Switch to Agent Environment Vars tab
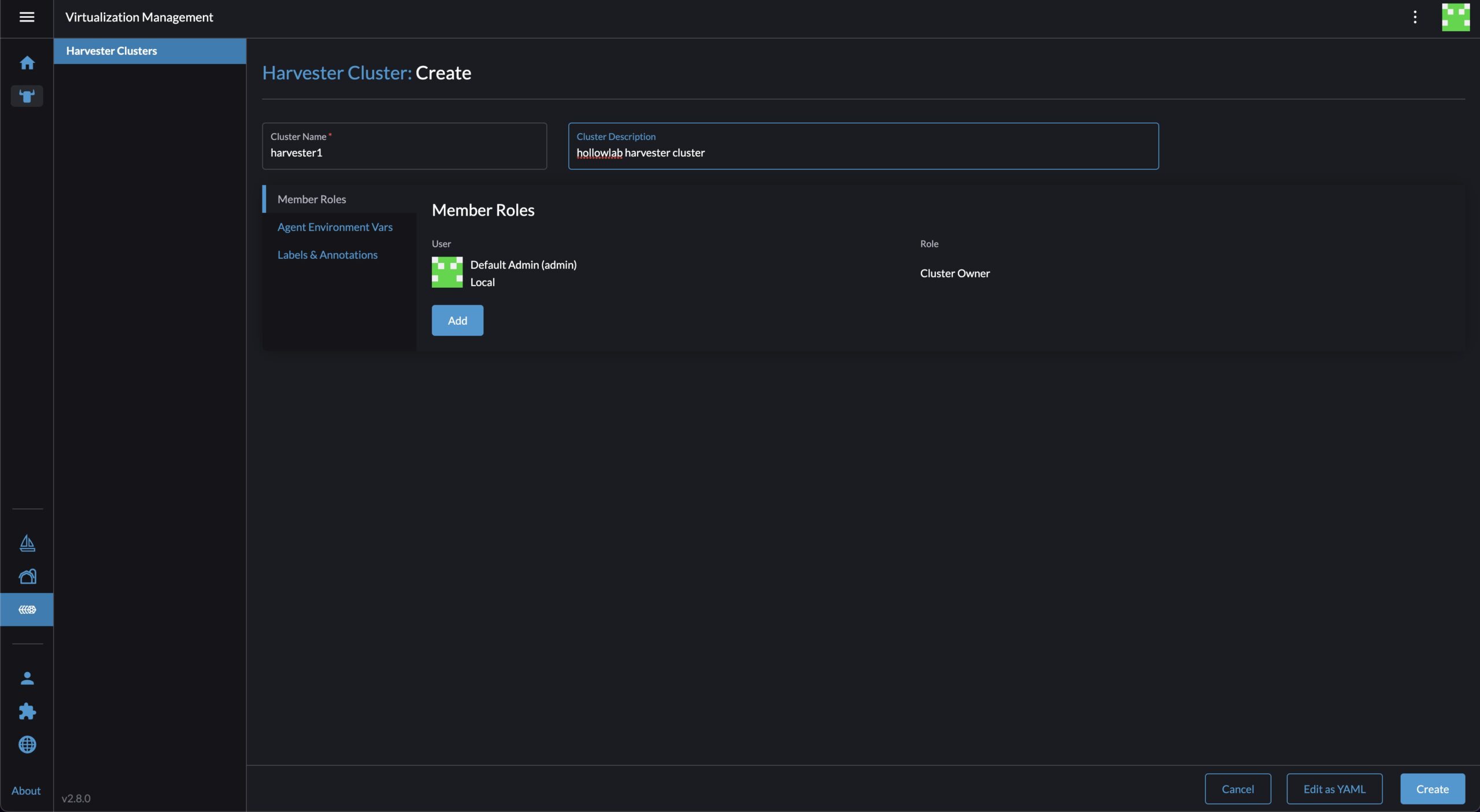Viewport: 1480px width, 812px height. 335,227
